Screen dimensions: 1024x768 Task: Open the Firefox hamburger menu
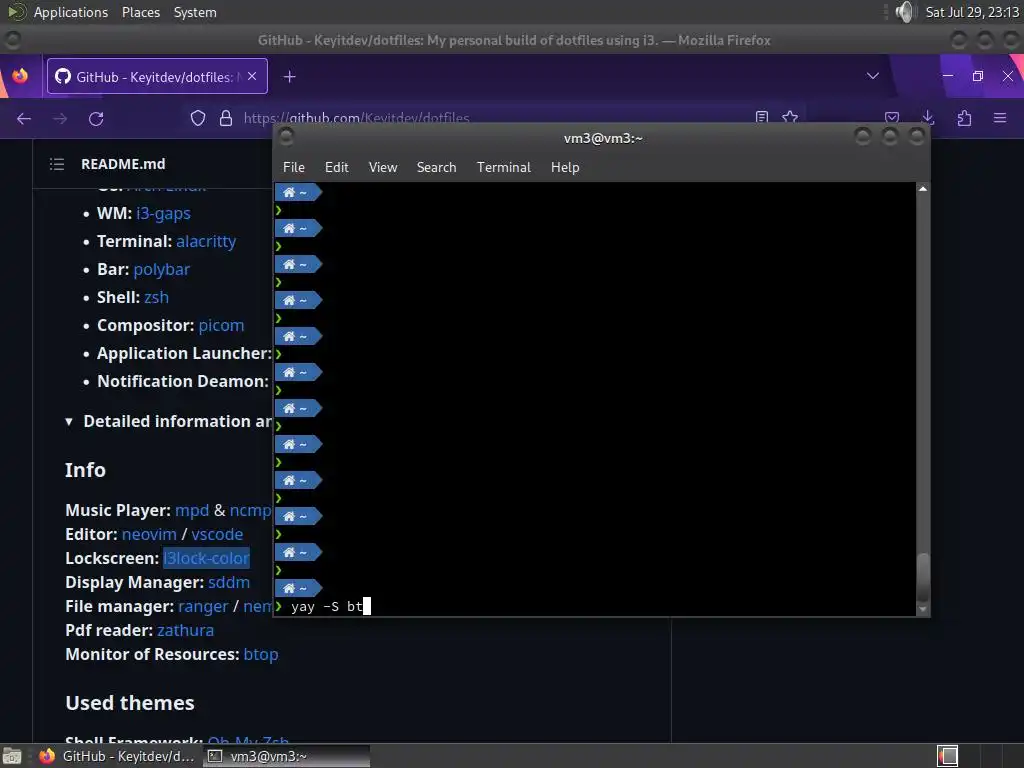(x=1000, y=118)
